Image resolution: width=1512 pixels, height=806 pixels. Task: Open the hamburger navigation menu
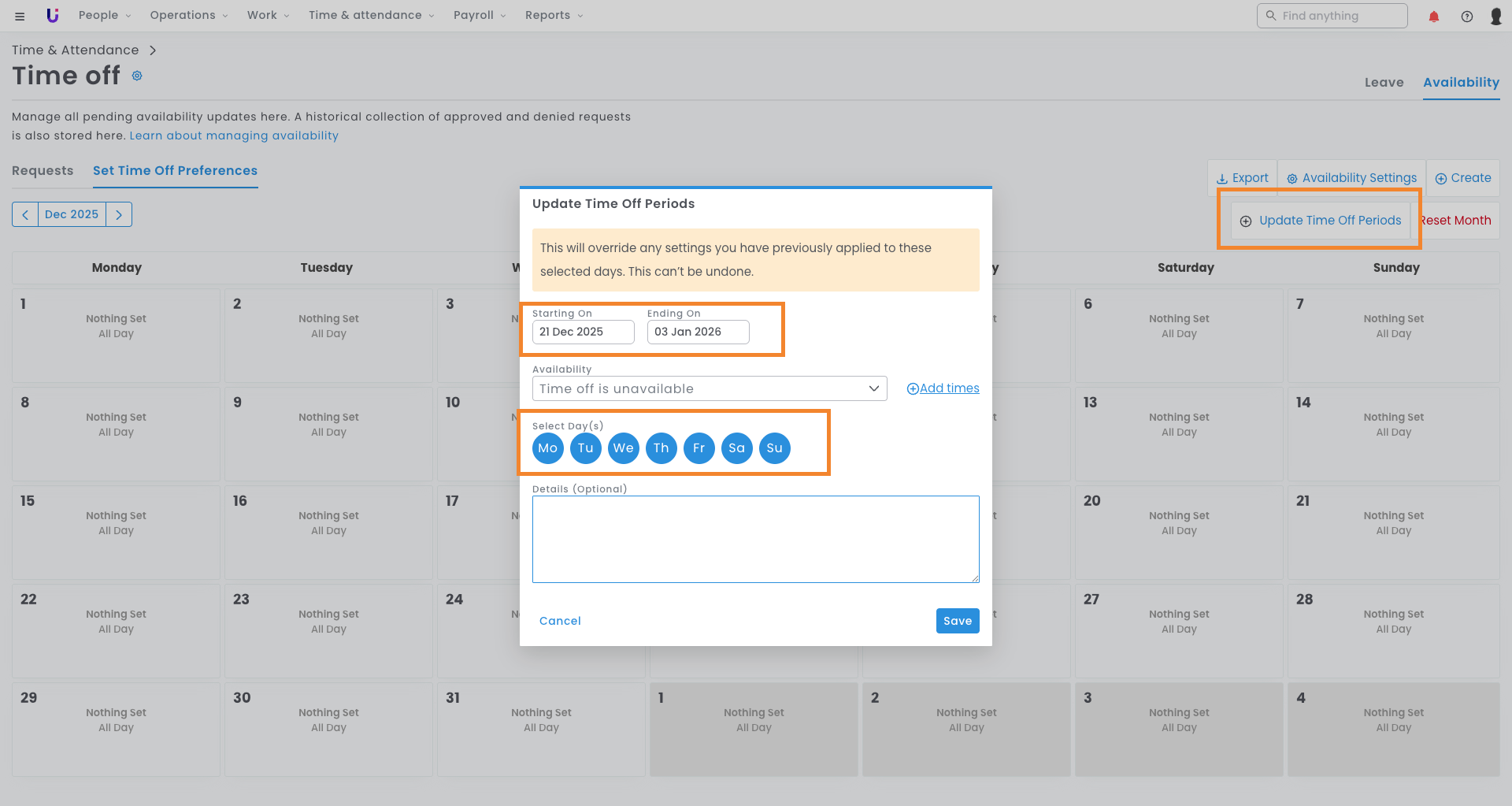click(x=20, y=16)
